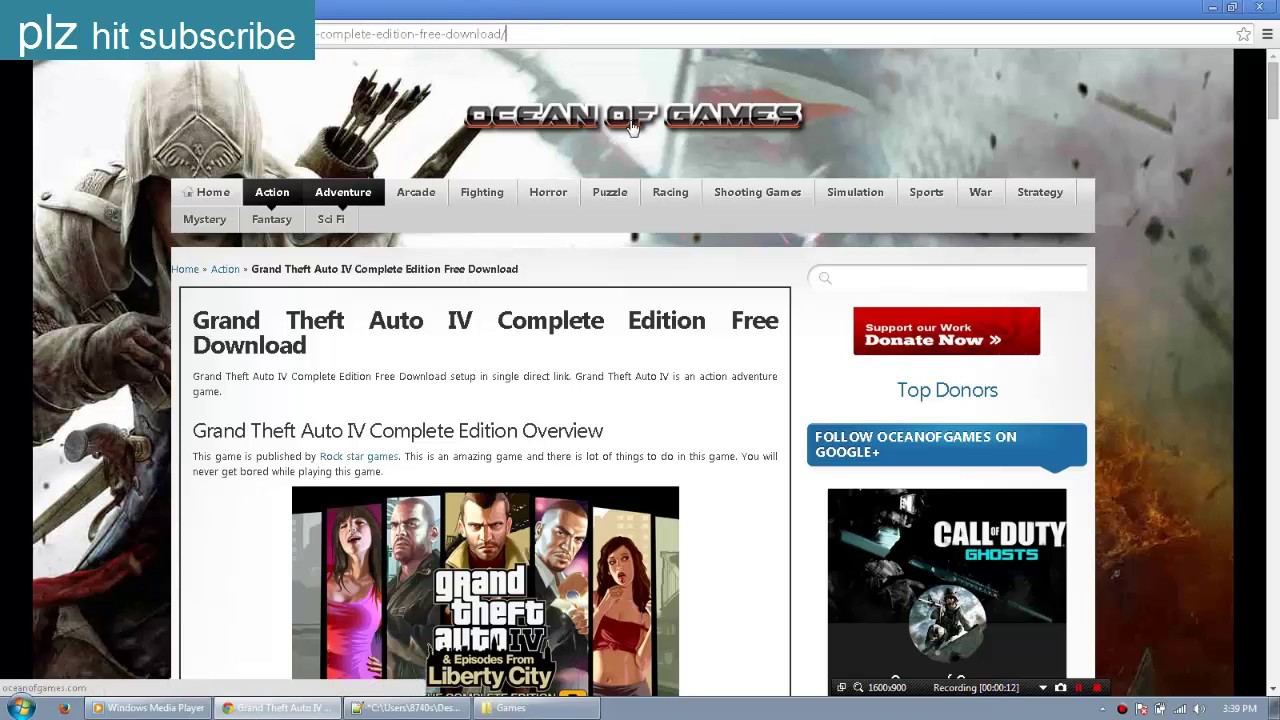
Task: Open the Fantasy category
Action: tap(272, 219)
